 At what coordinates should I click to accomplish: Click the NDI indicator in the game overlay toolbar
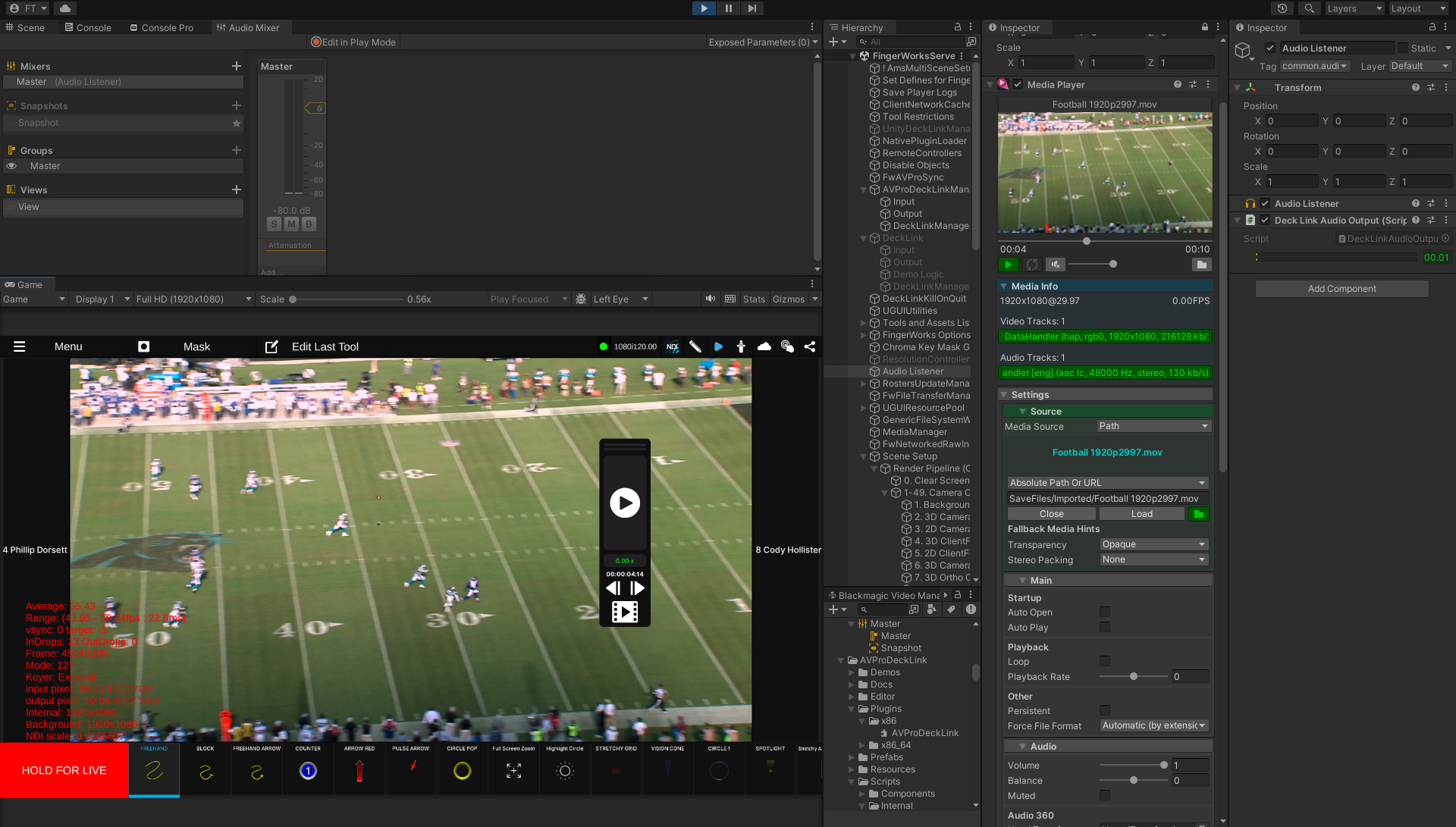coord(672,346)
